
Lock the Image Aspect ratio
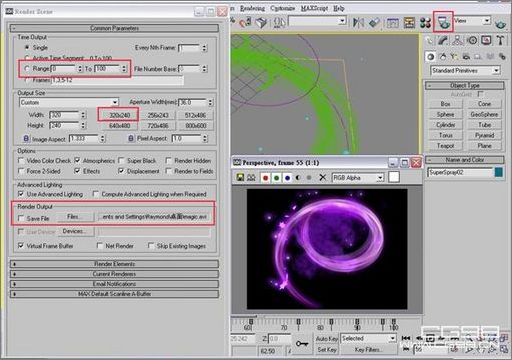[x=26, y=138]
